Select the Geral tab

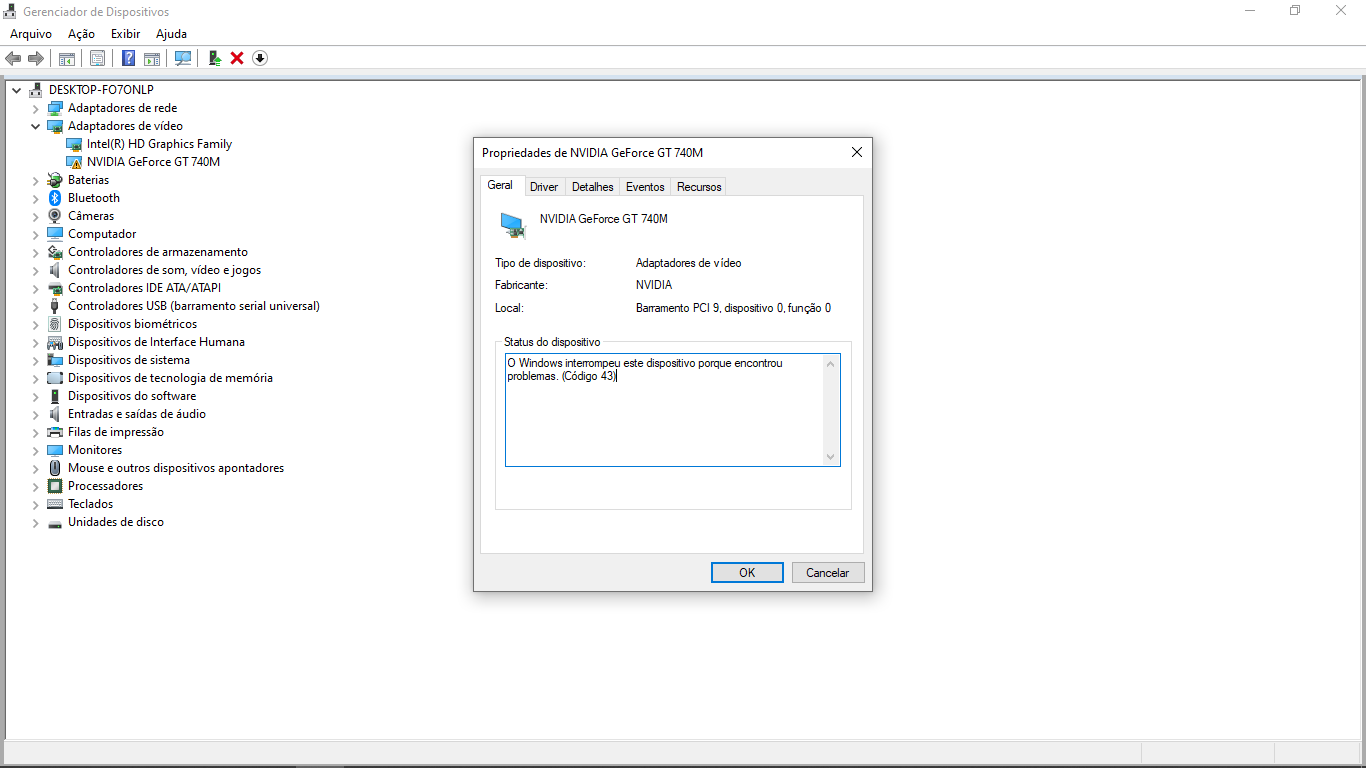[500, 185]
